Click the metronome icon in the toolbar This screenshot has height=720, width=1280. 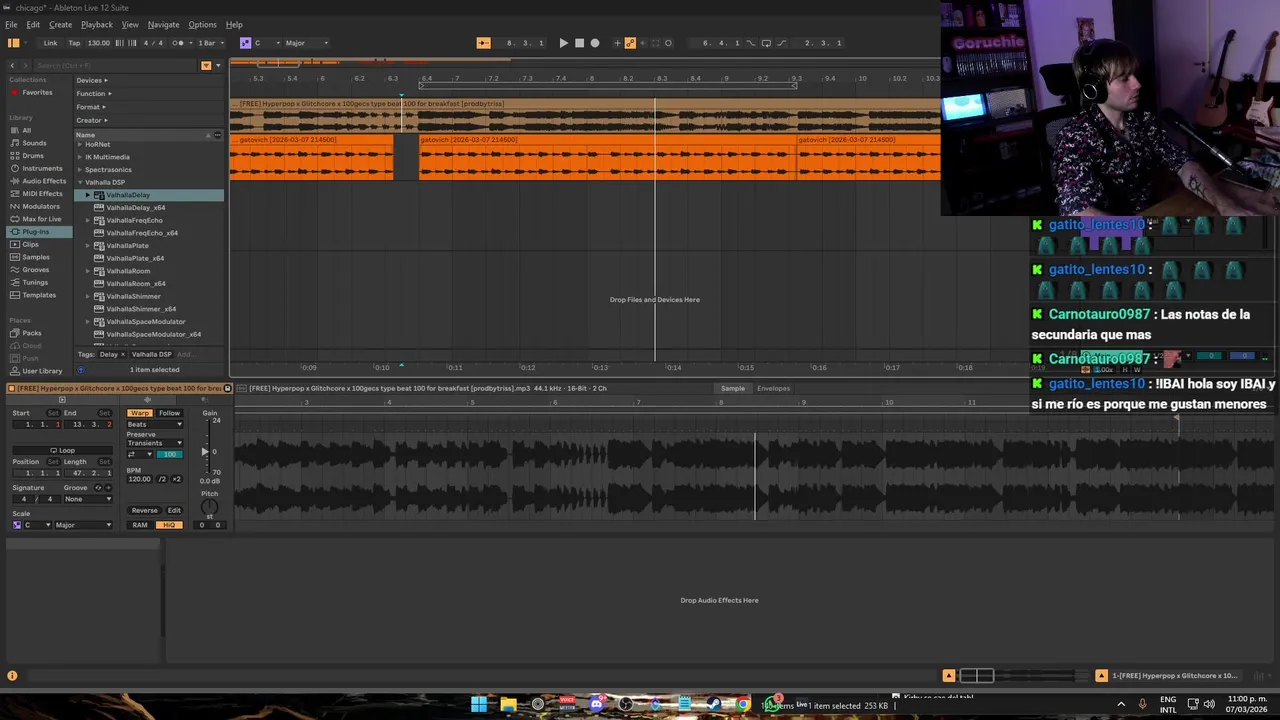pos(177,43)
